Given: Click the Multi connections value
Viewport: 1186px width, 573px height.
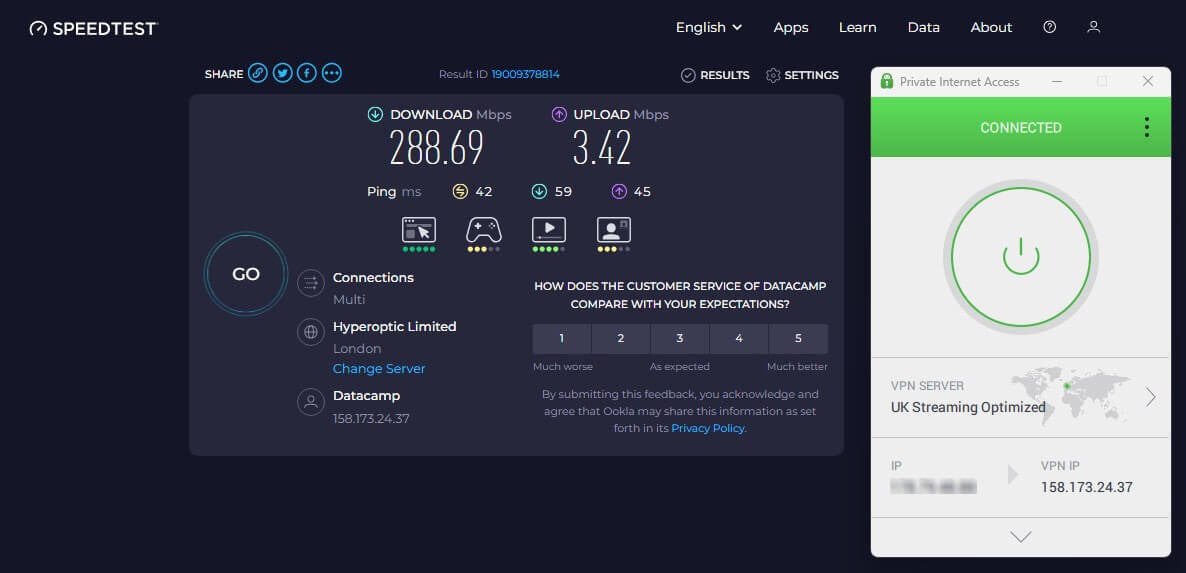Looking at the screenshot, I should point(349,299).
